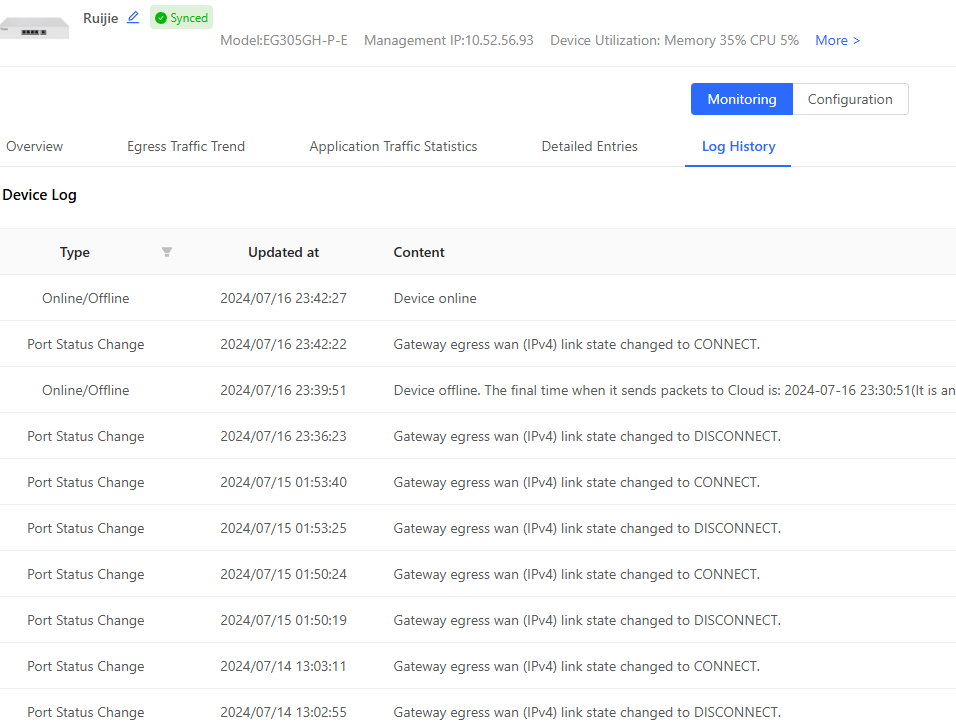Click CONNECT log content at 01:53:40

point(577,482)
